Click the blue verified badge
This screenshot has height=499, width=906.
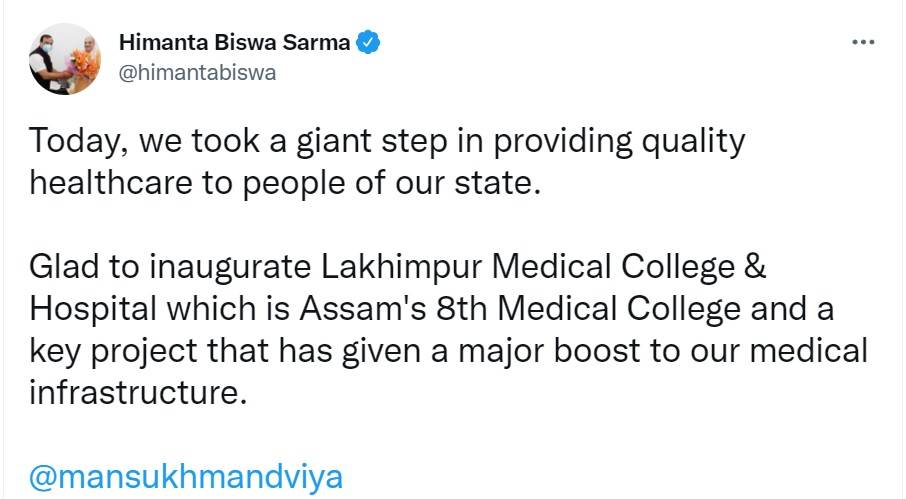368,43
